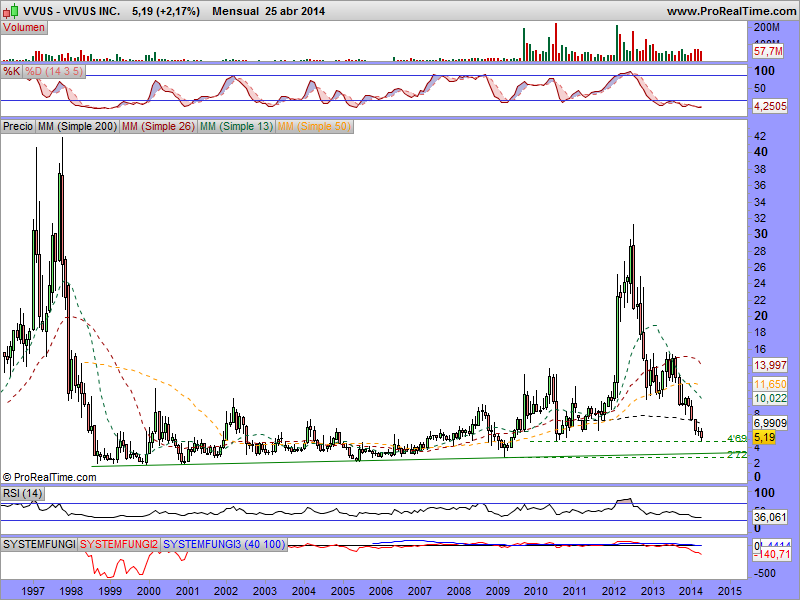The height and width of the screenshot is (600, 800).
Task: Click the 30 price axis label
Action: click(x=760, y=234)
